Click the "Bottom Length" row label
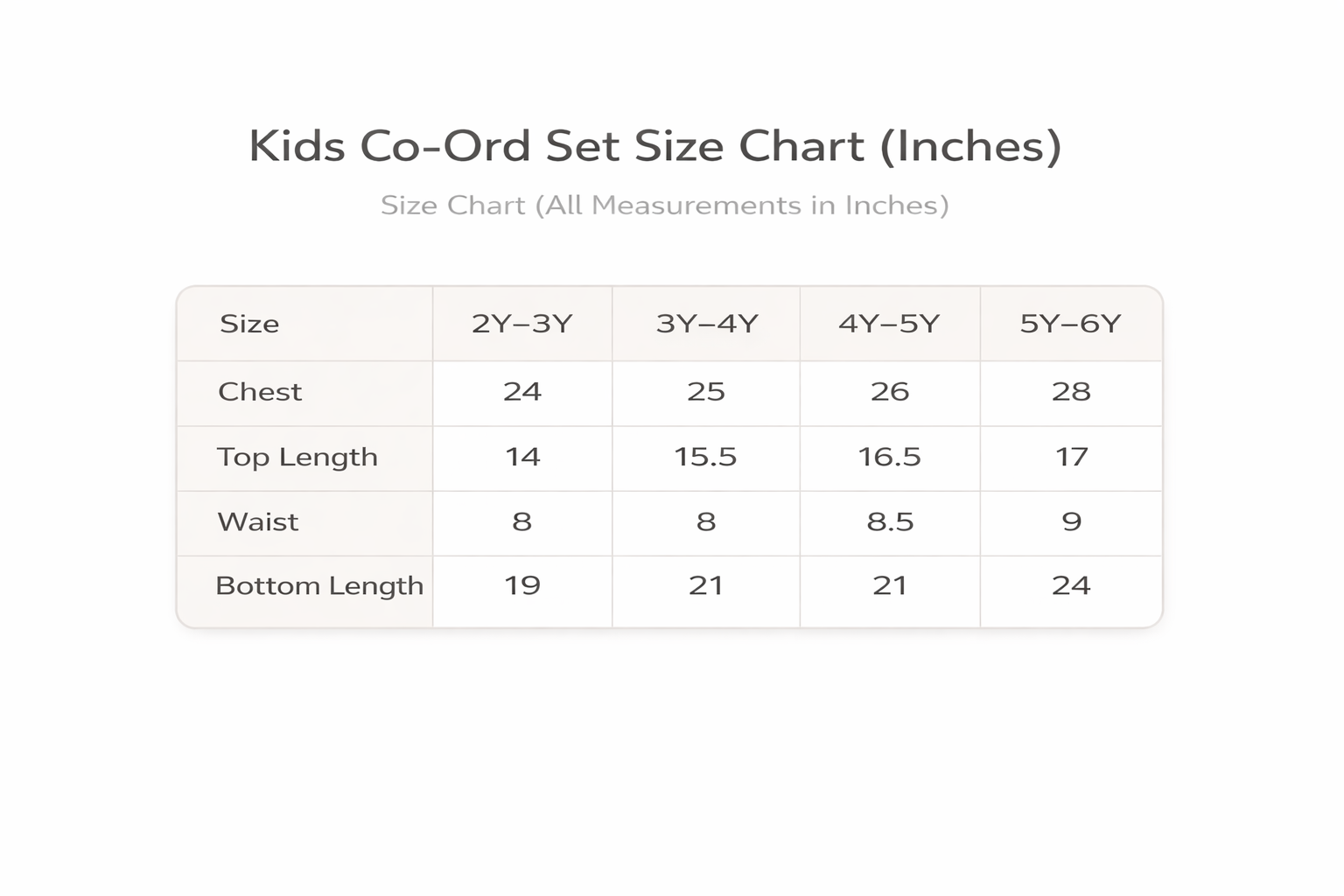The image size is (1344, 896). [x=319, y=586]
